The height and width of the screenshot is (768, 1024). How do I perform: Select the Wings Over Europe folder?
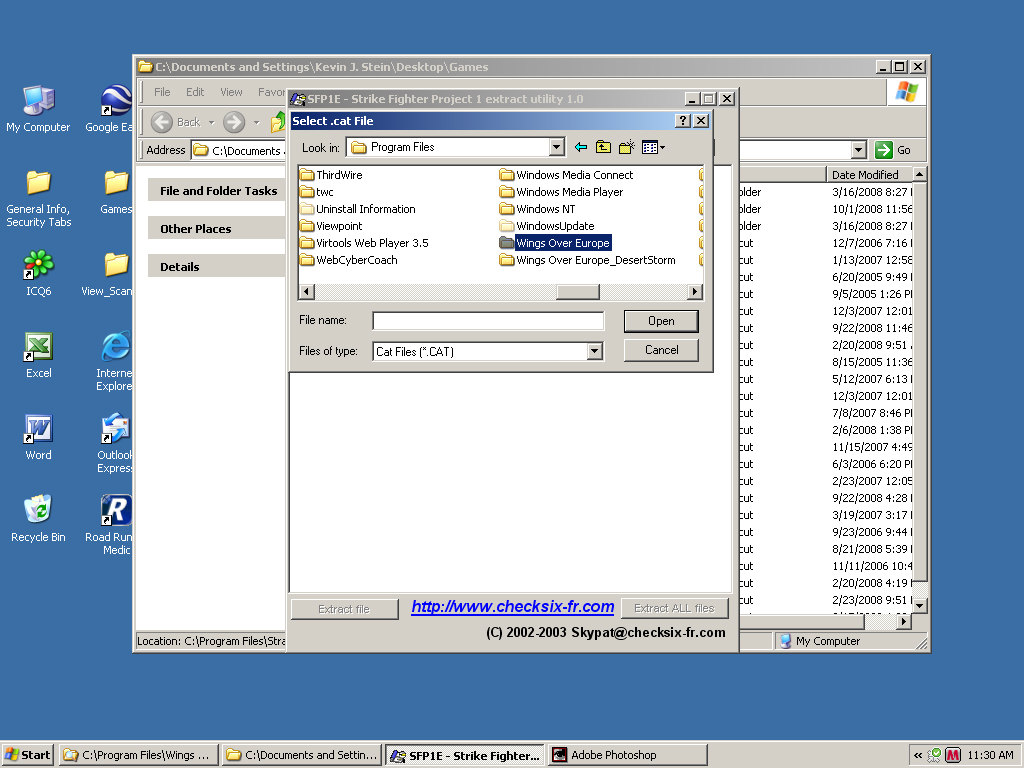coord(555,243)
